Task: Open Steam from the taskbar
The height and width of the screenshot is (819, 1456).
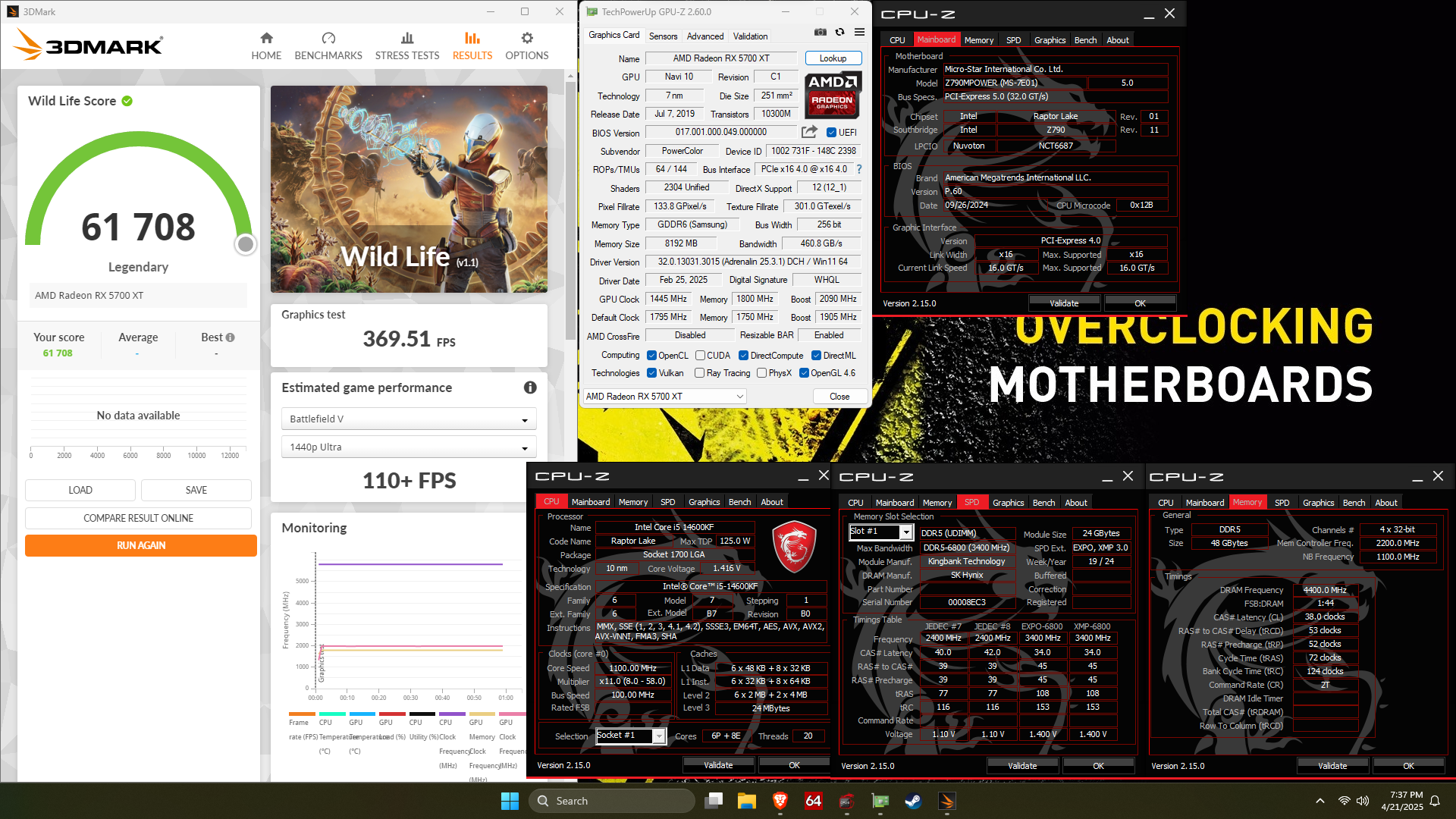Action: point(914,801)
